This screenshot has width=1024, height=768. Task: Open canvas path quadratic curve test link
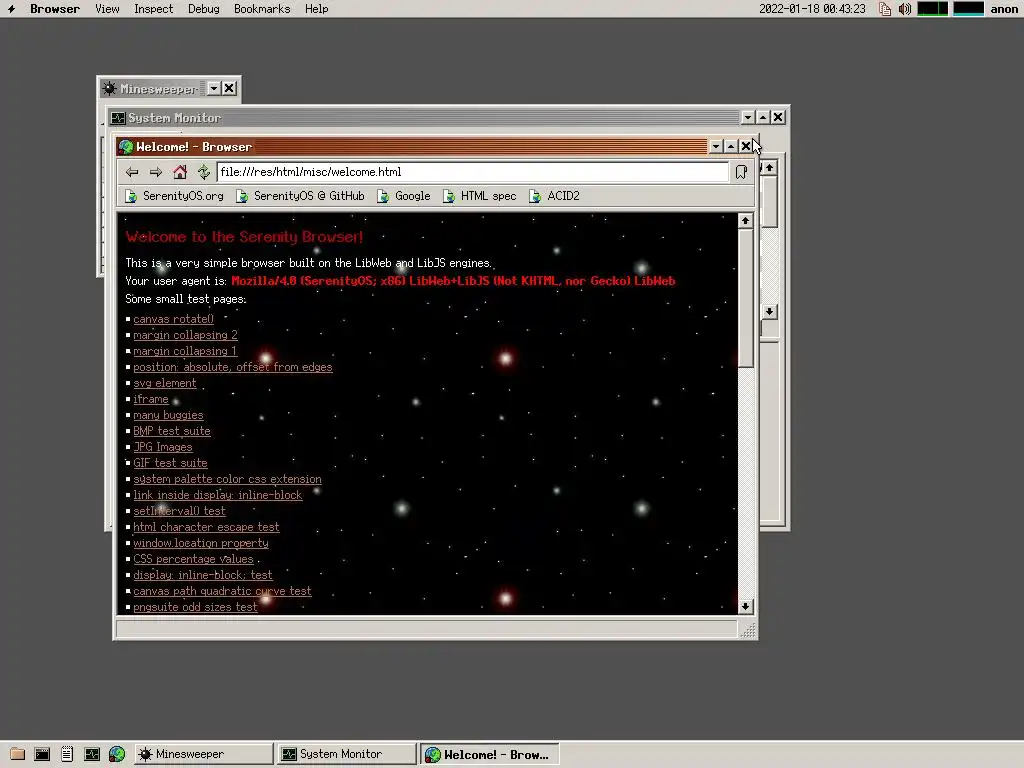pyautogui.click(x=223, y=591)
